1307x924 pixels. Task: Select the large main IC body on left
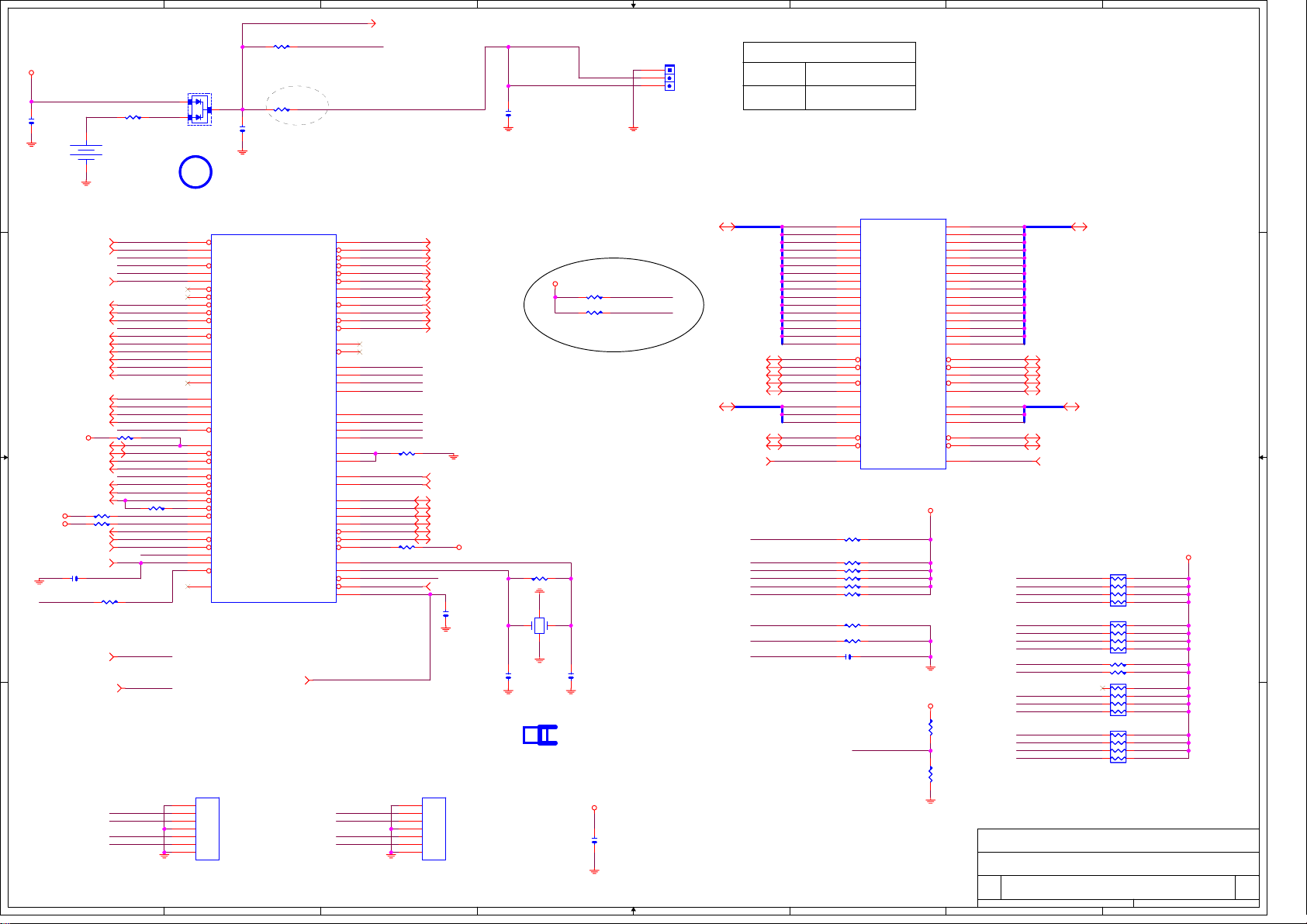tap(273, 417)
